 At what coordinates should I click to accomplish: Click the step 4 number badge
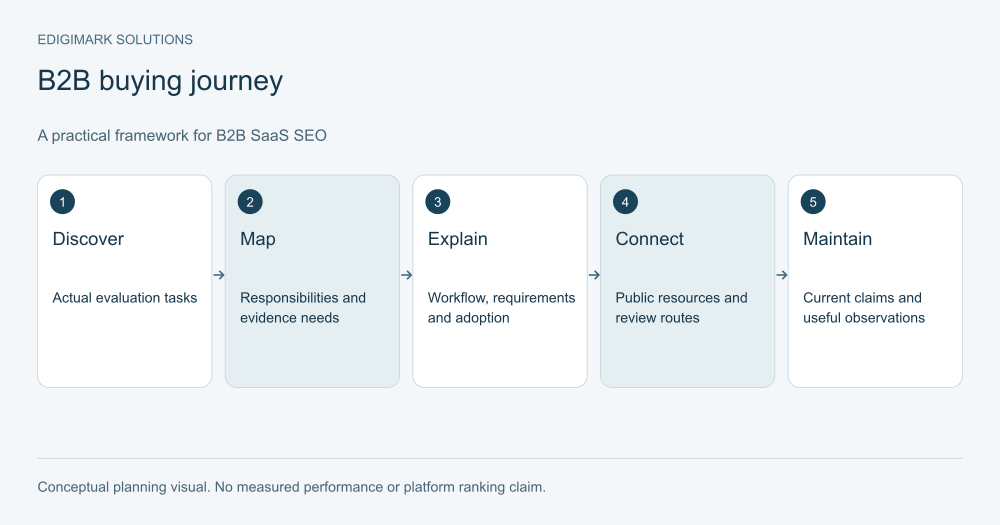click(625, 202)
